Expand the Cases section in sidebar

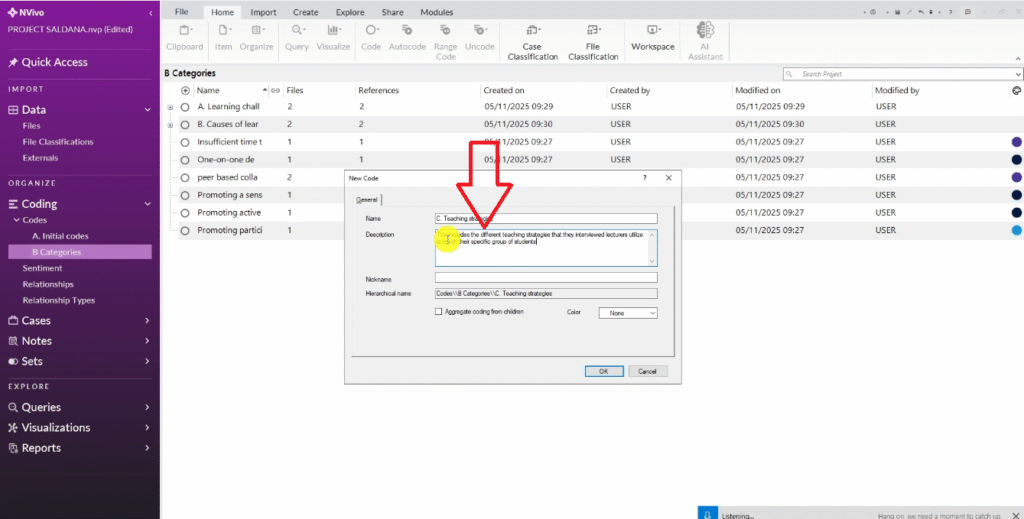[147, 321]
